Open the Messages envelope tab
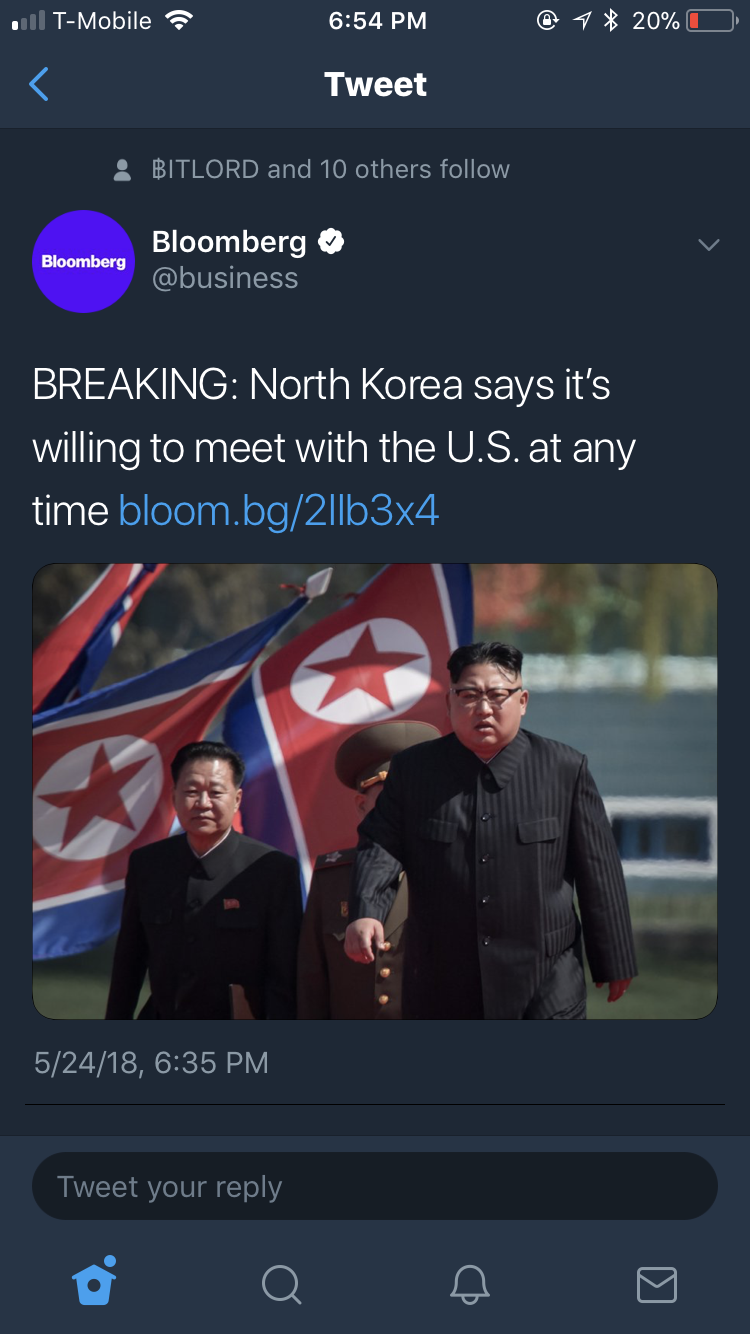Image resolution: width=750 pixels, height=1334 pixels. (657, 1285)
